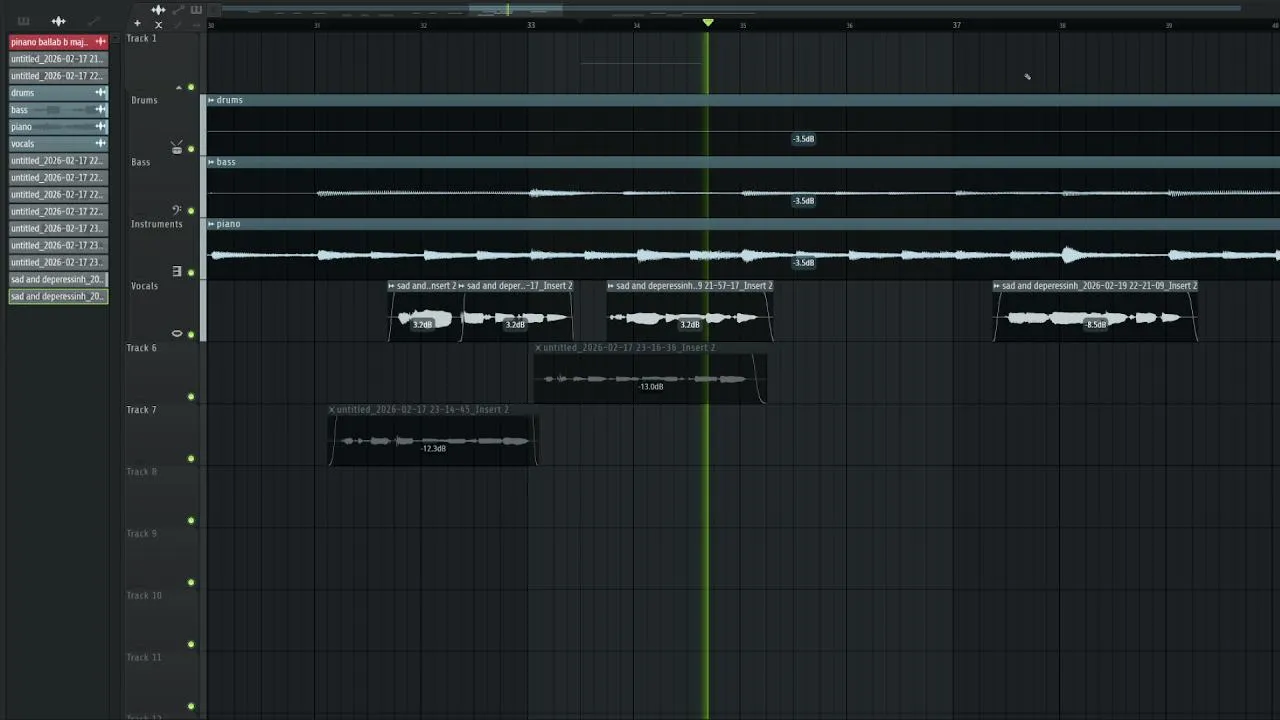1280x720 pixels.
Task: Click the pattern icon in playlist header
Action: click(x=196, y=10)
